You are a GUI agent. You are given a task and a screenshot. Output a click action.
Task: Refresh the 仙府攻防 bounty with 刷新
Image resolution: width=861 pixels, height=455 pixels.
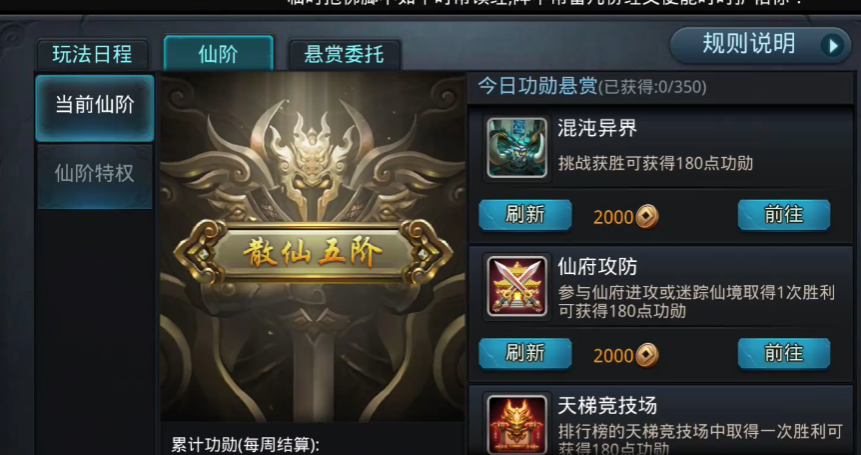pos(525,353)
